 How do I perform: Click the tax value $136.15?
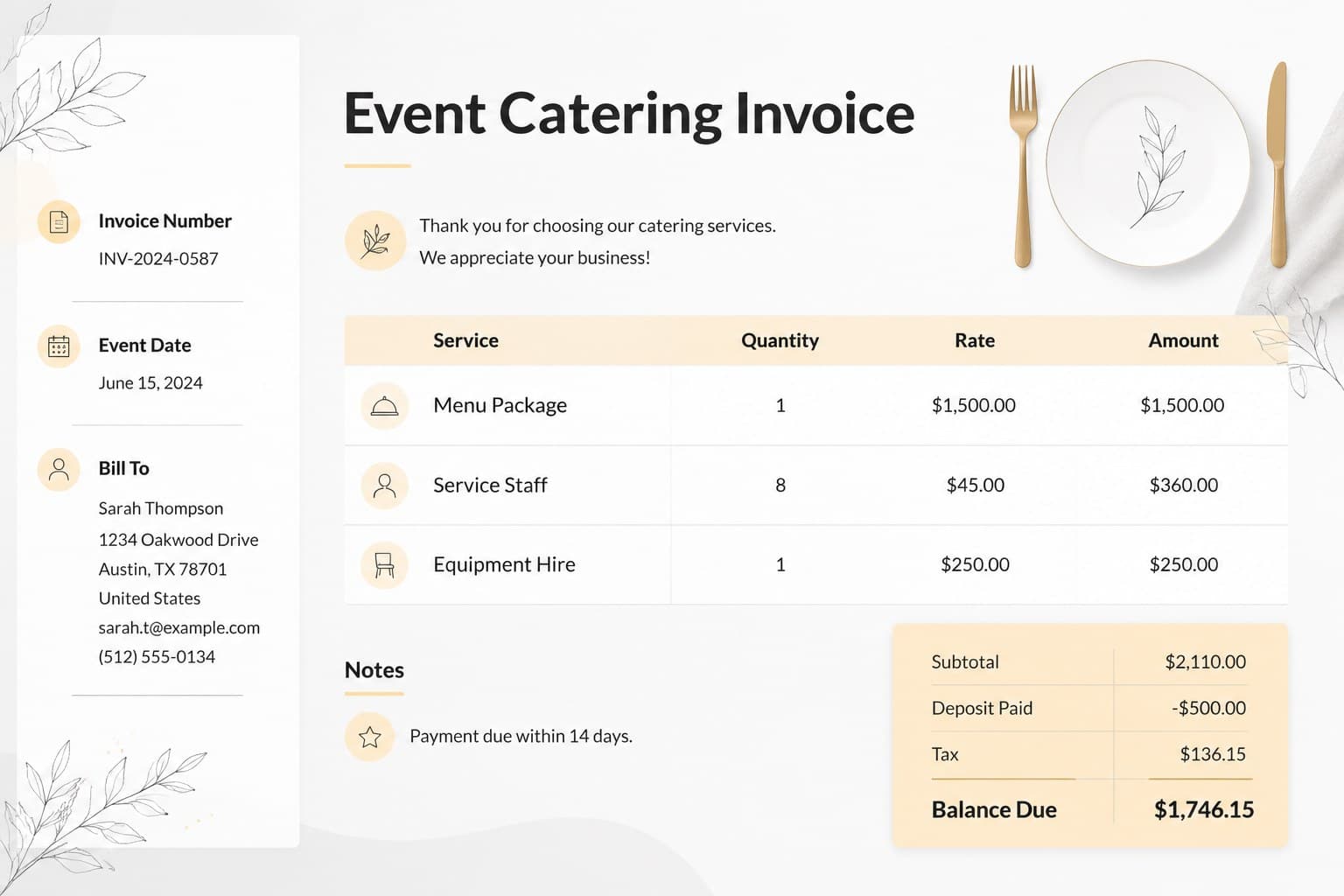[x=1213, y=754]
